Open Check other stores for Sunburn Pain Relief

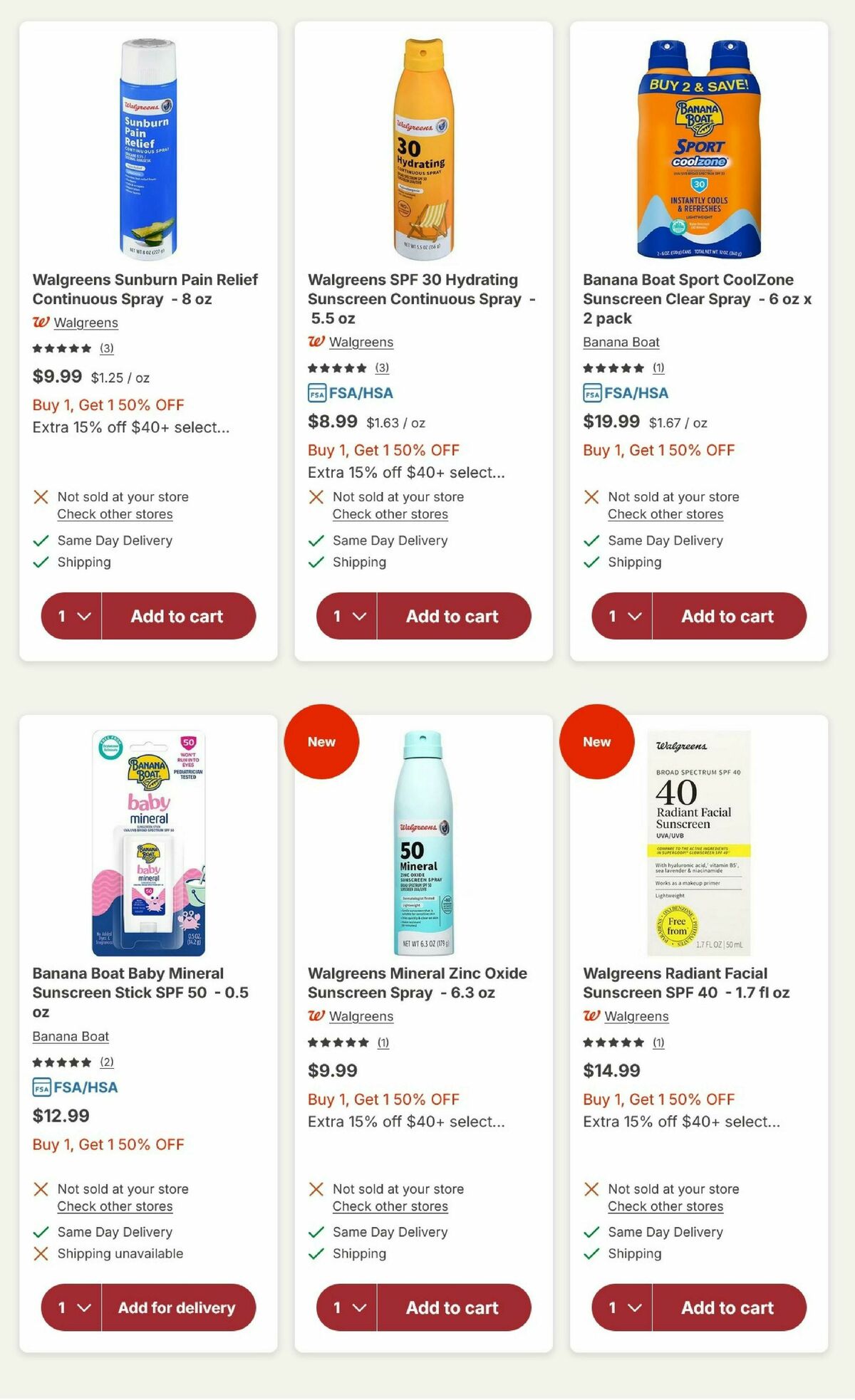click(113, 514)
